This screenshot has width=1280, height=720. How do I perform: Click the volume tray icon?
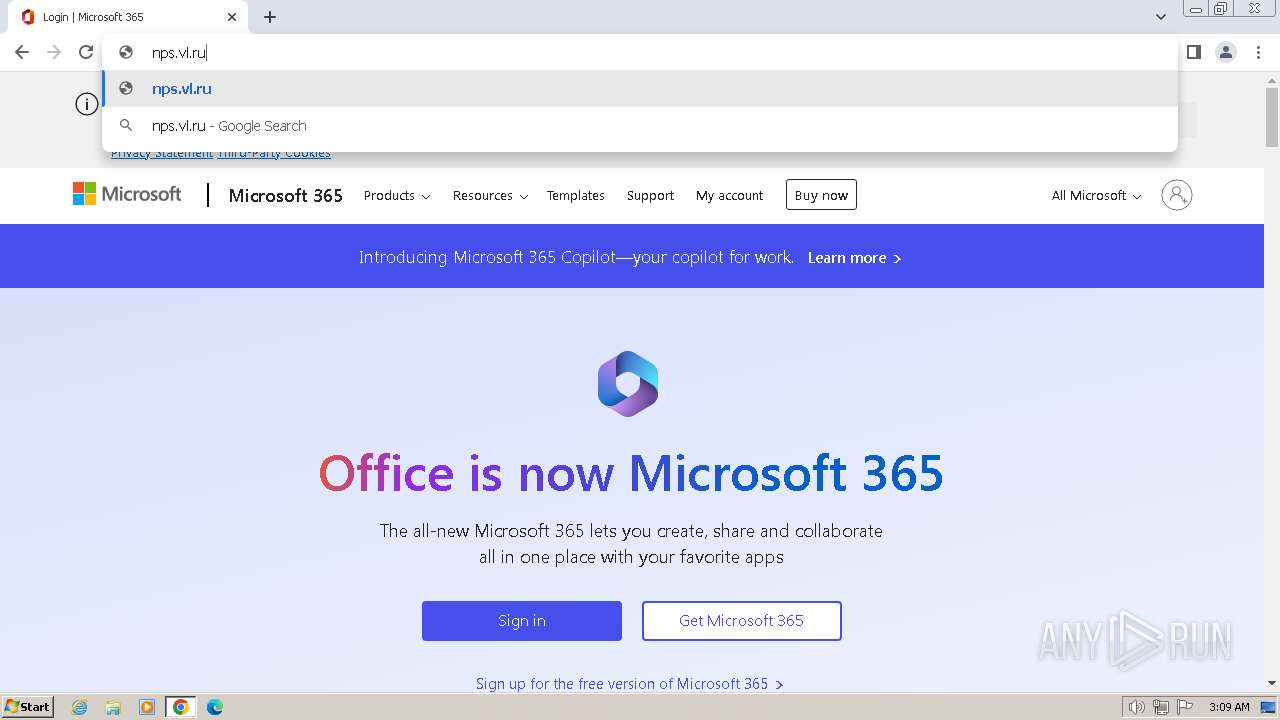[1136, 707]
